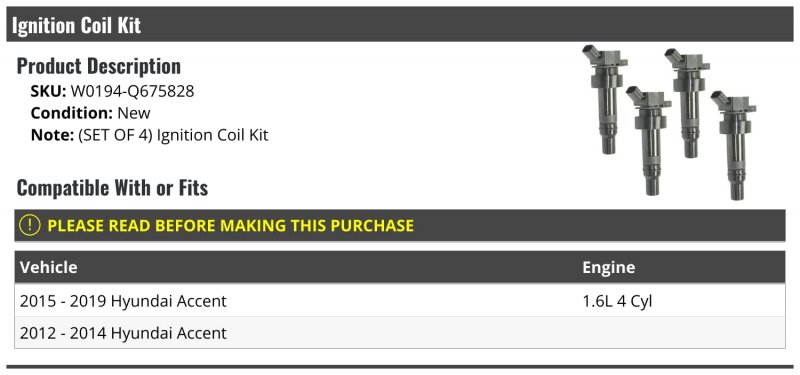
Task: Click the Ignition Coil Kit title bar
Action: [400, 24]
